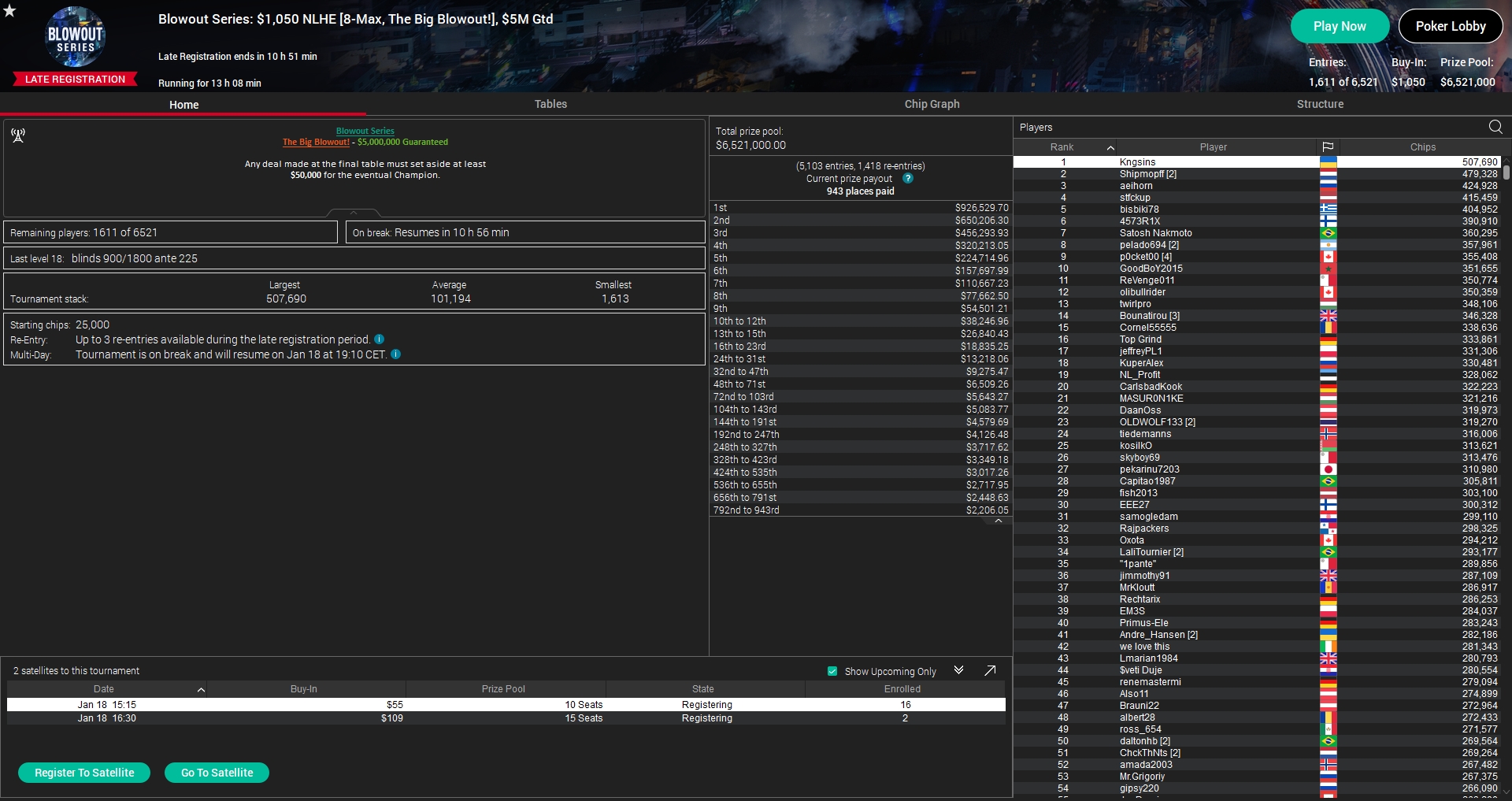The image size is (1512, 801).
Task: Click the 792nd to 943rd payout row
Action: [x=861, y=510]
